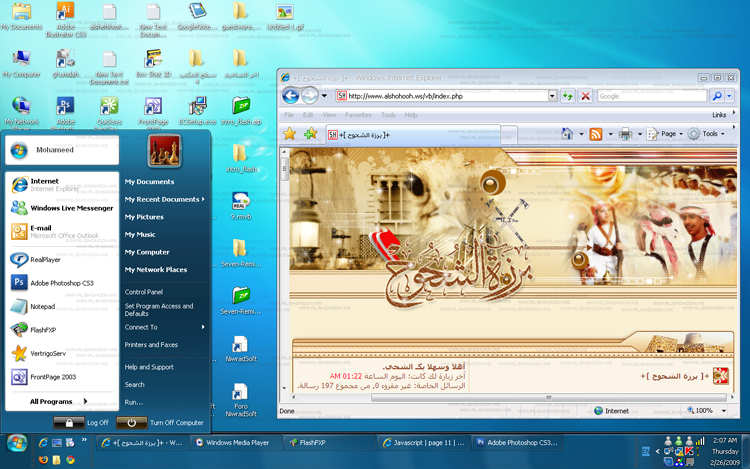The image size is (750, 469).
Task: Switch to FlashFXP taskbar button
Action: 330,443
